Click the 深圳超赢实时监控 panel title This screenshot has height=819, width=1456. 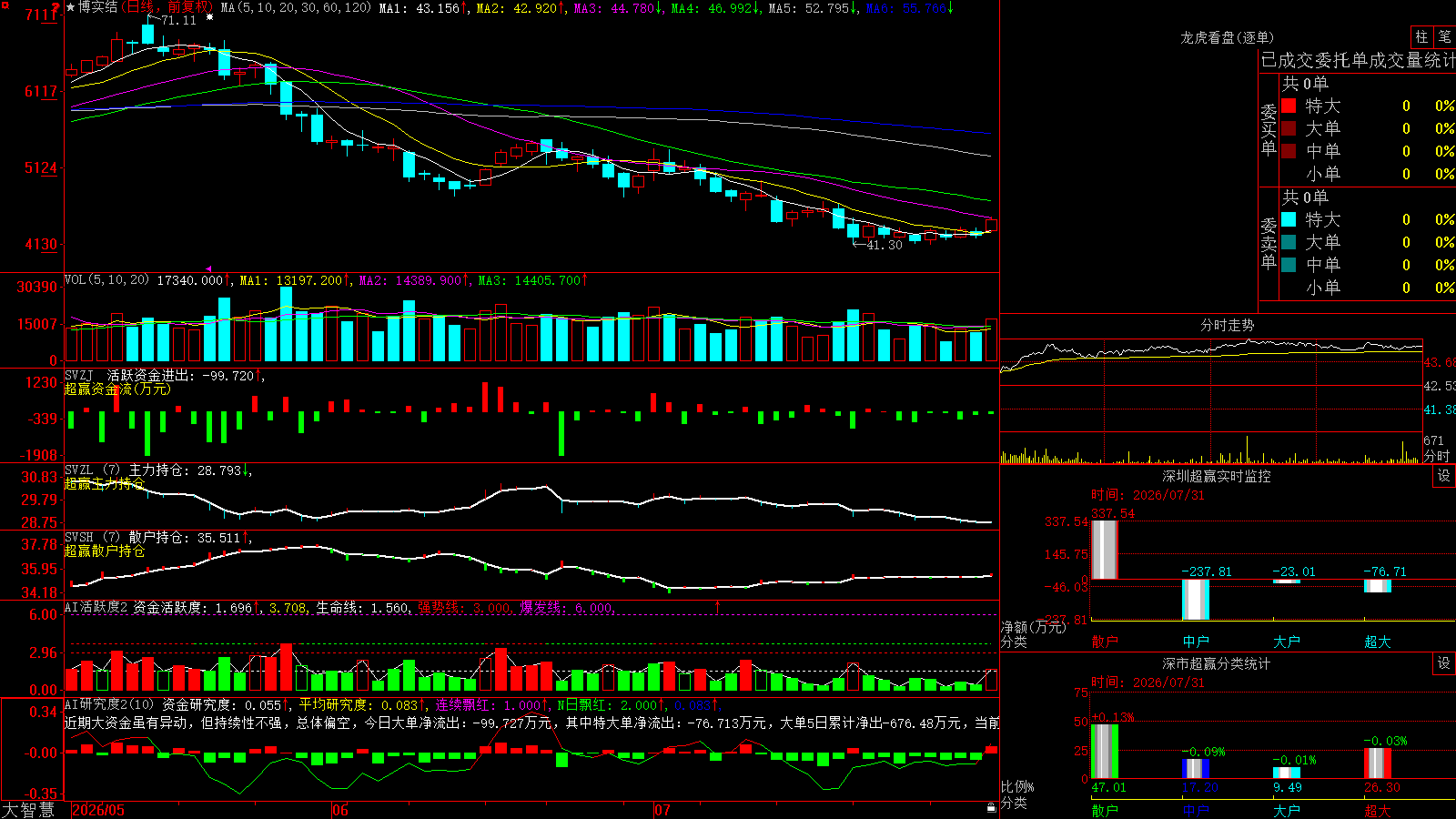coord(1216,476)
